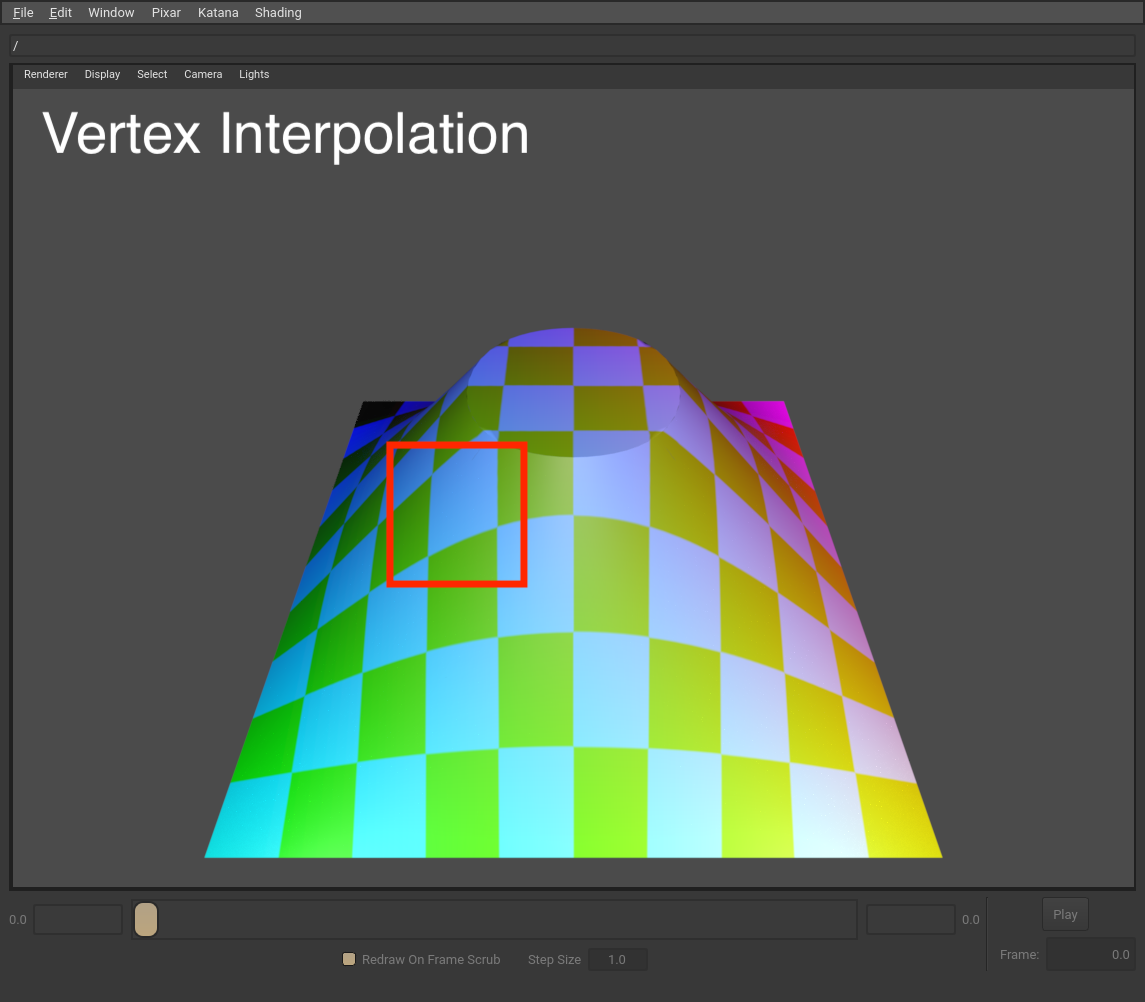Click inside the red square on the mesh

(457, 514)
